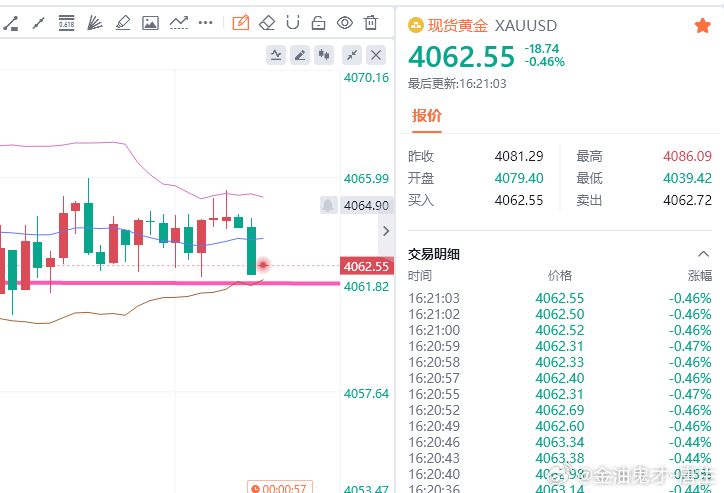Image resolution: width=724 pixels, height=493 pixels.
Task: Click the 价格 column header
Action: [x=560, y=276]
